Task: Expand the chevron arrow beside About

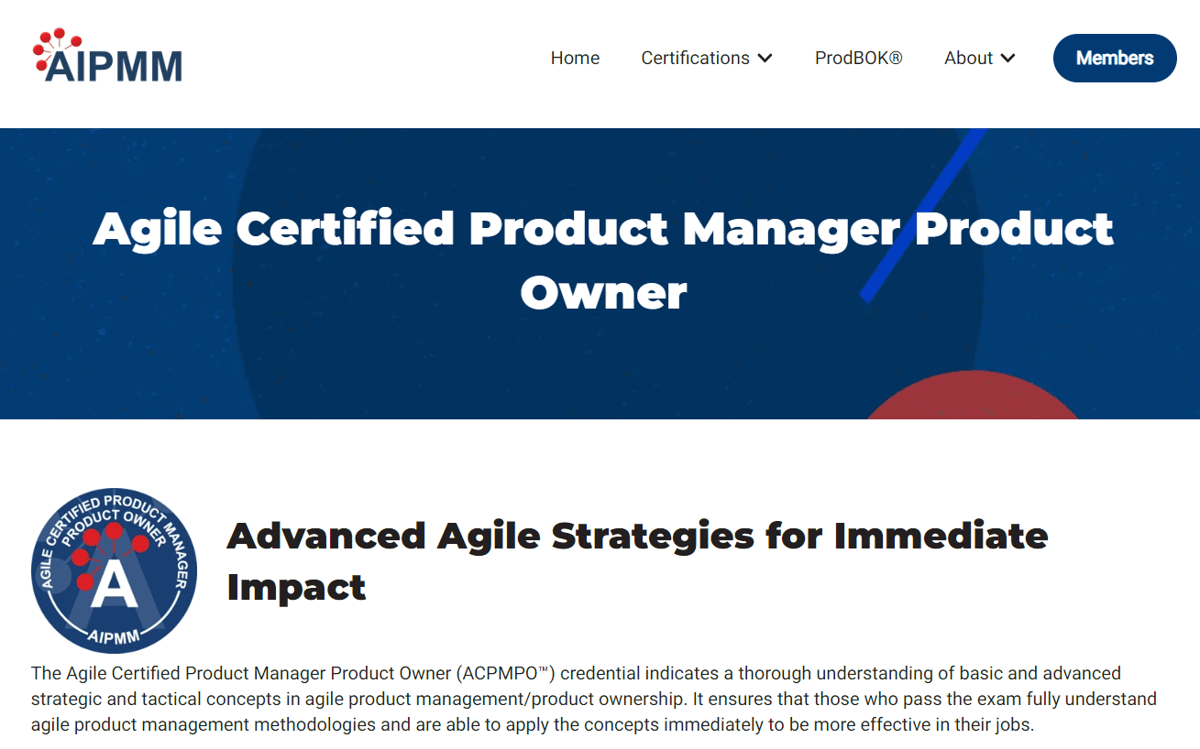Action: [1008, 58]
